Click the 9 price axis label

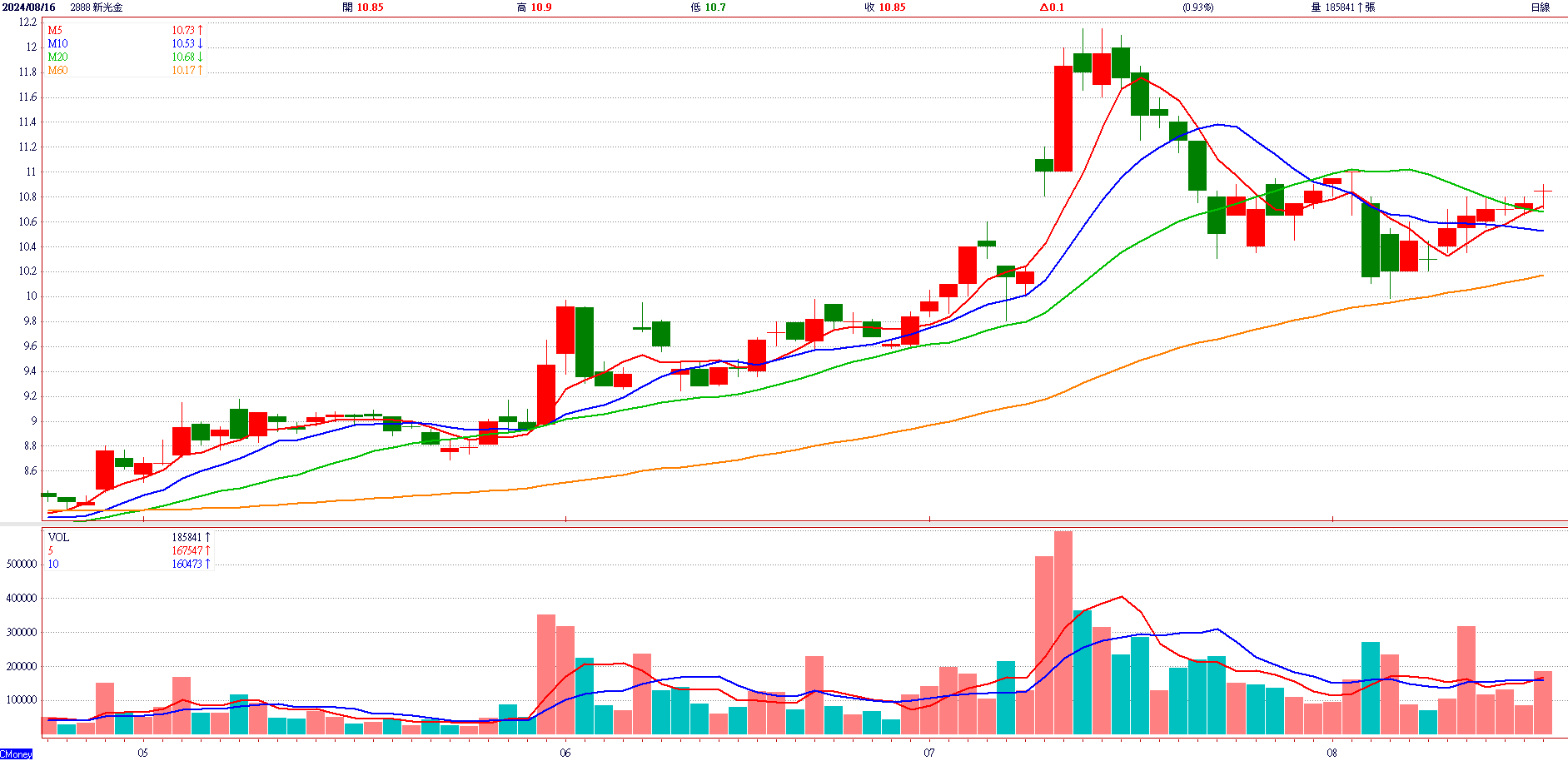[34, 421]
